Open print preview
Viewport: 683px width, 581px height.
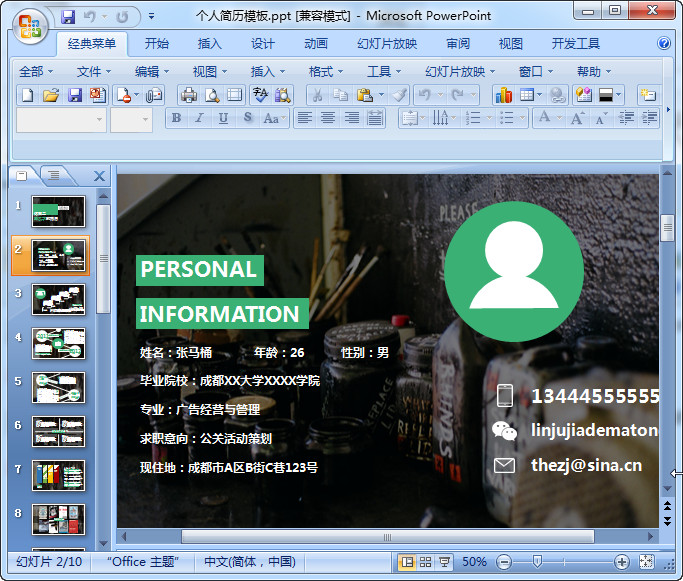pyautogui.click(x=212, y=95)
